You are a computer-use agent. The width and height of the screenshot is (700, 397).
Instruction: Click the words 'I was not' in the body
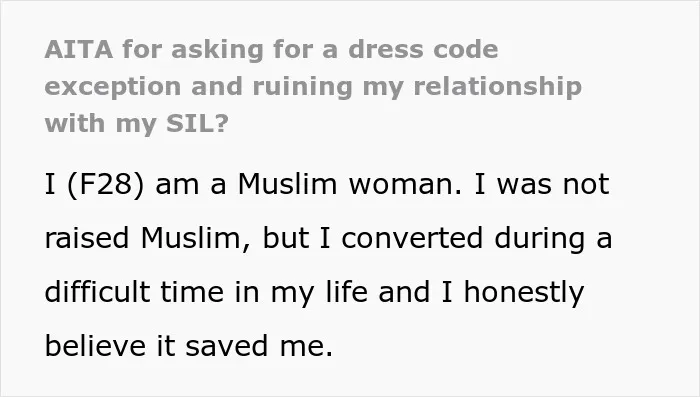(x=542, y=184)
